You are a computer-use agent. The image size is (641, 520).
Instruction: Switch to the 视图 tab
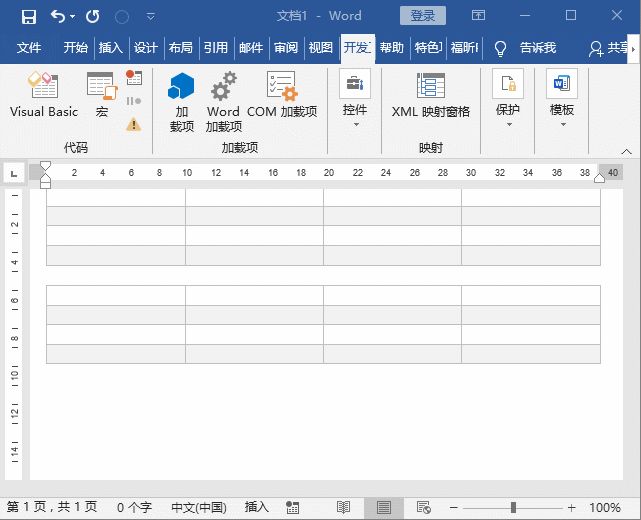[321, 48]
